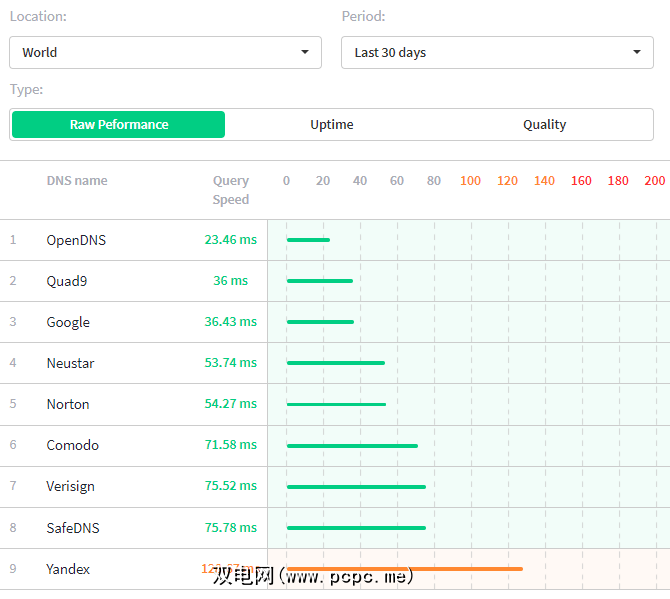Sort by Query Speed column header
Viewport: 670px width, 599px height.
230,190
